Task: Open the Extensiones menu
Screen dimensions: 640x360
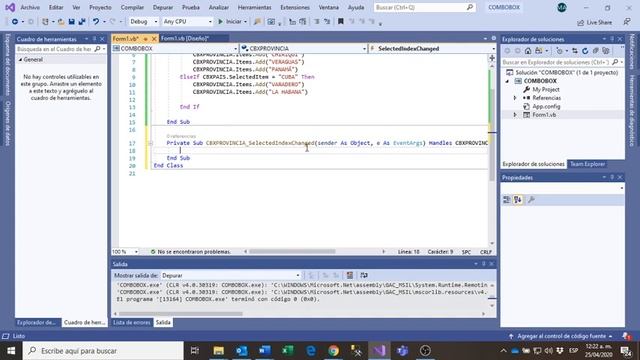Action: tap(295, 7)
